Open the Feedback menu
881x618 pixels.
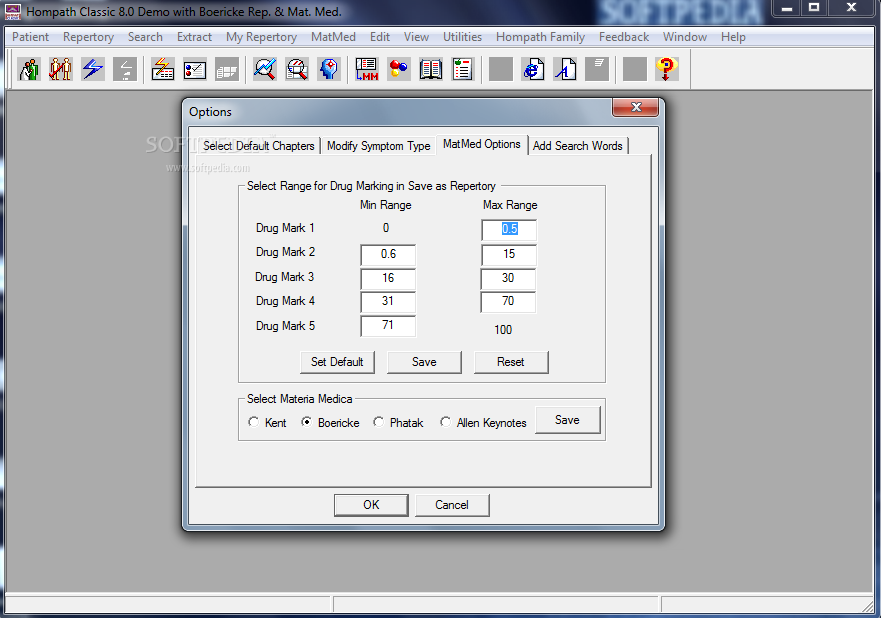coord(624,37)
